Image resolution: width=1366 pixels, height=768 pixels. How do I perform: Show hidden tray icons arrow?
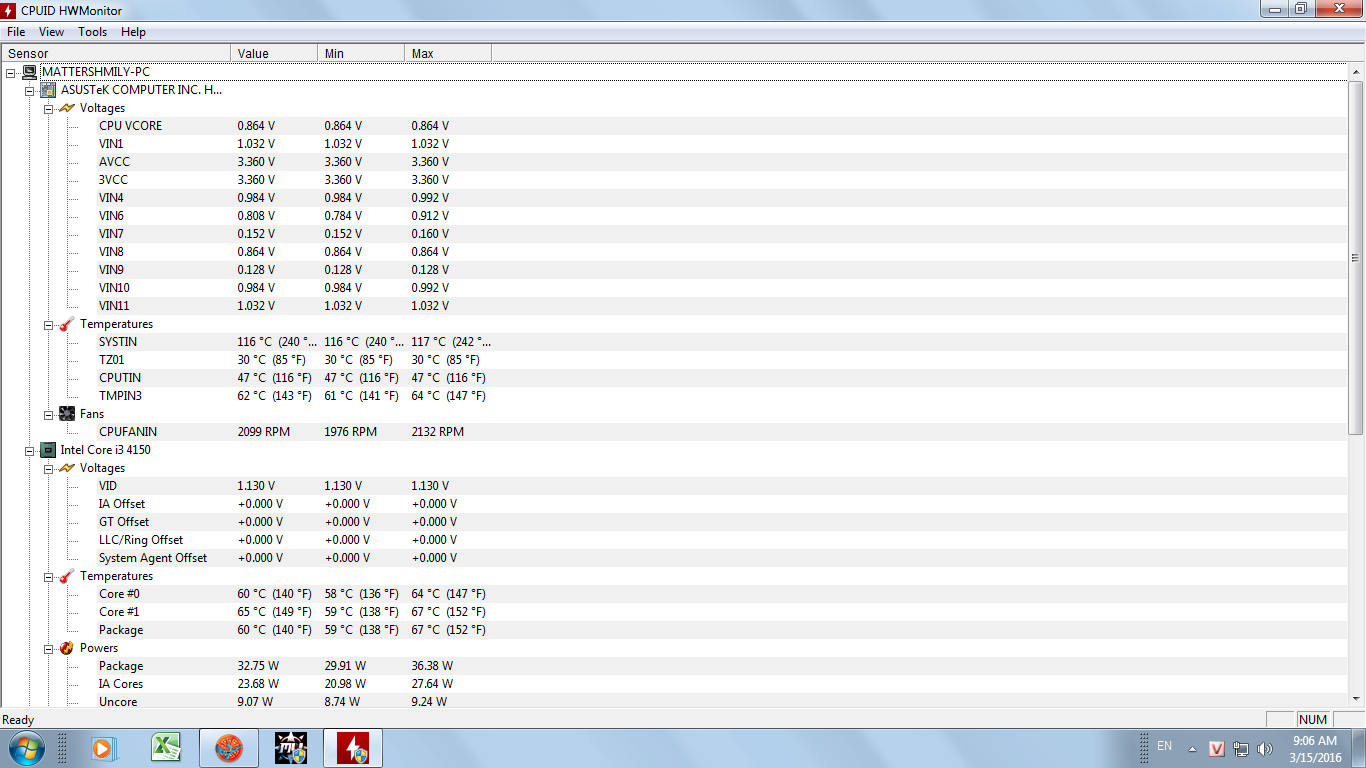(x=1192, y=748)
